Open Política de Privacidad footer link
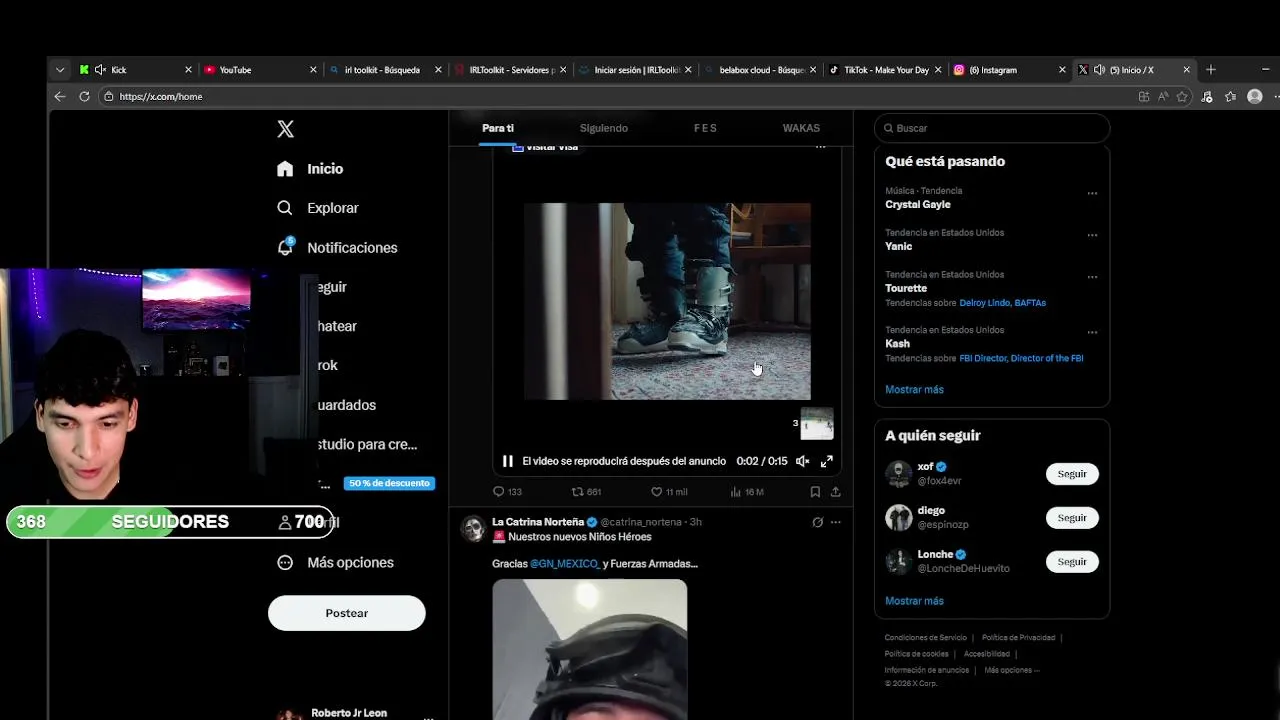The width and height of the screenshot is (1280, 720). pos(1018,638)
